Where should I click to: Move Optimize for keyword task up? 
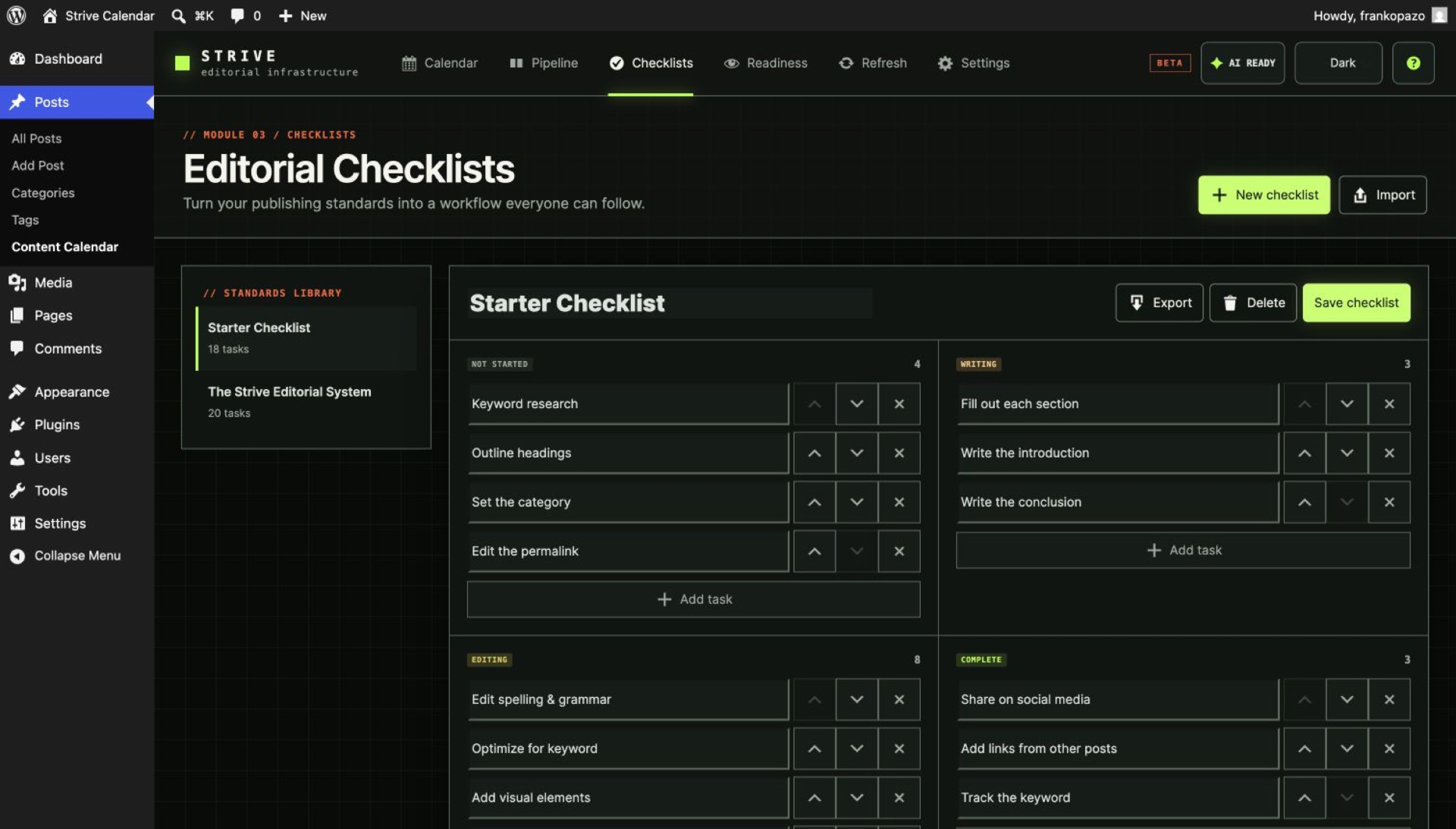(x=814, y=749)
